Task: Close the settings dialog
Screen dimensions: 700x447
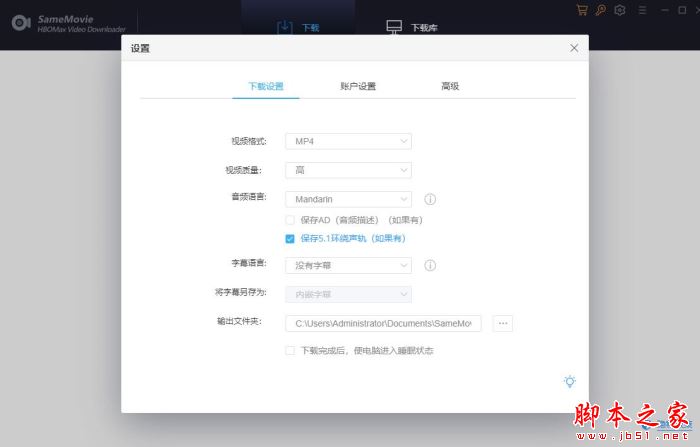Action: [x=574, y=48]
